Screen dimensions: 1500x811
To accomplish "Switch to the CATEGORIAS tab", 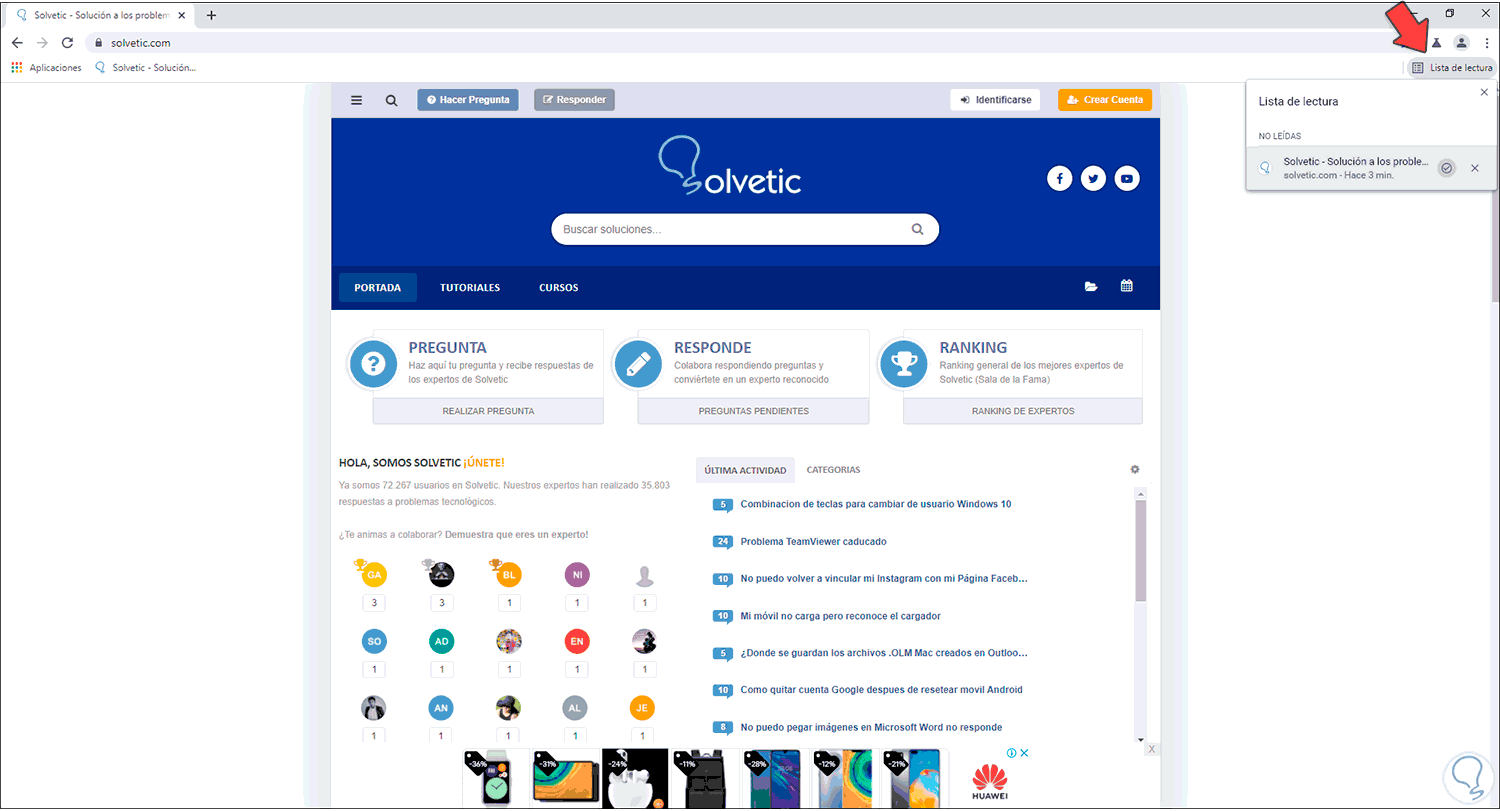I will (833, 470).
